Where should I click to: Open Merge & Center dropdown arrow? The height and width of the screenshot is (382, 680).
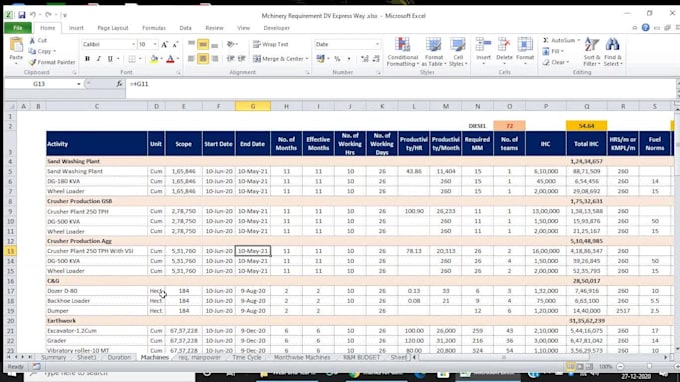307,59
